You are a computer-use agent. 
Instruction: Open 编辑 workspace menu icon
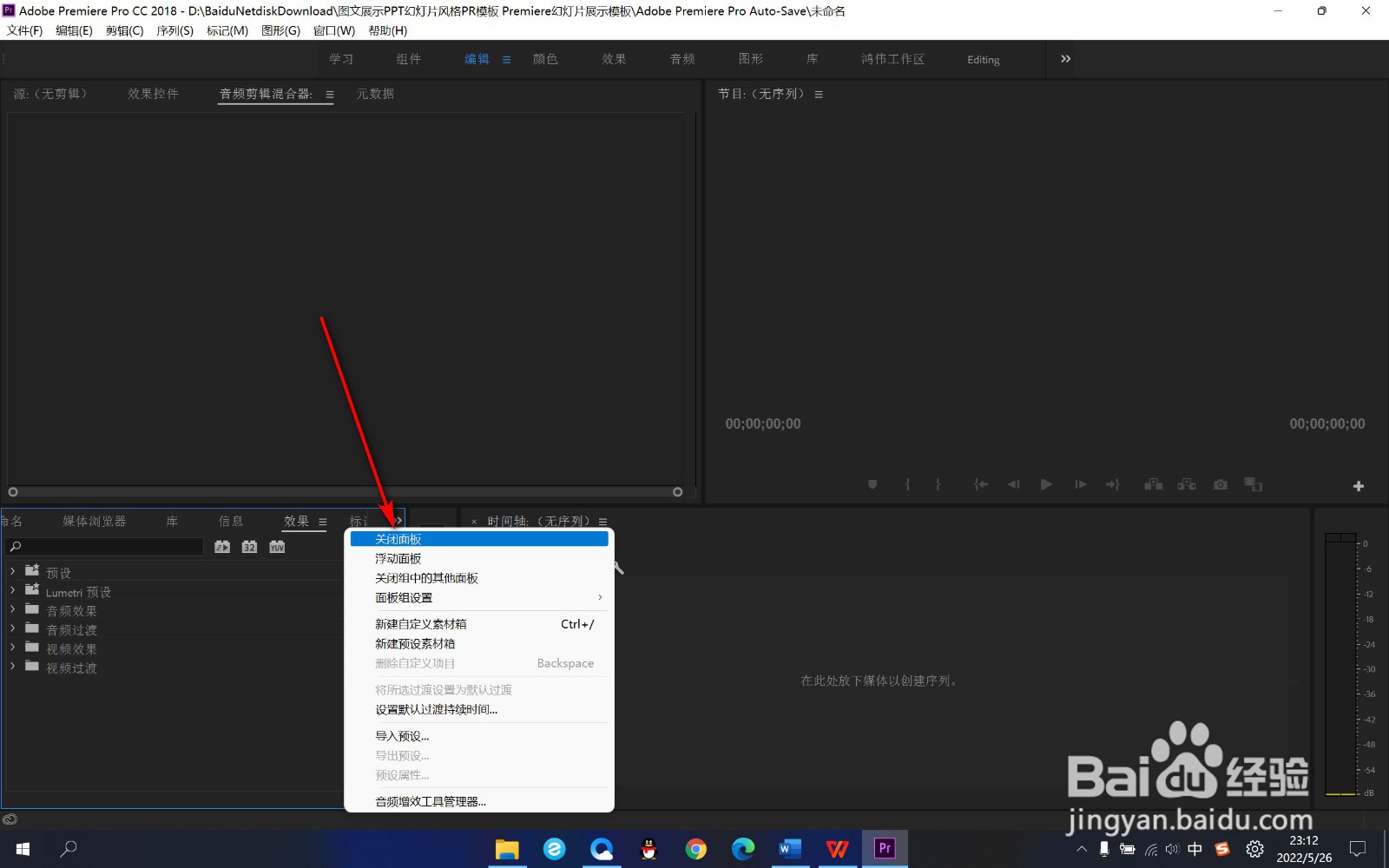[x=506, y=60]
